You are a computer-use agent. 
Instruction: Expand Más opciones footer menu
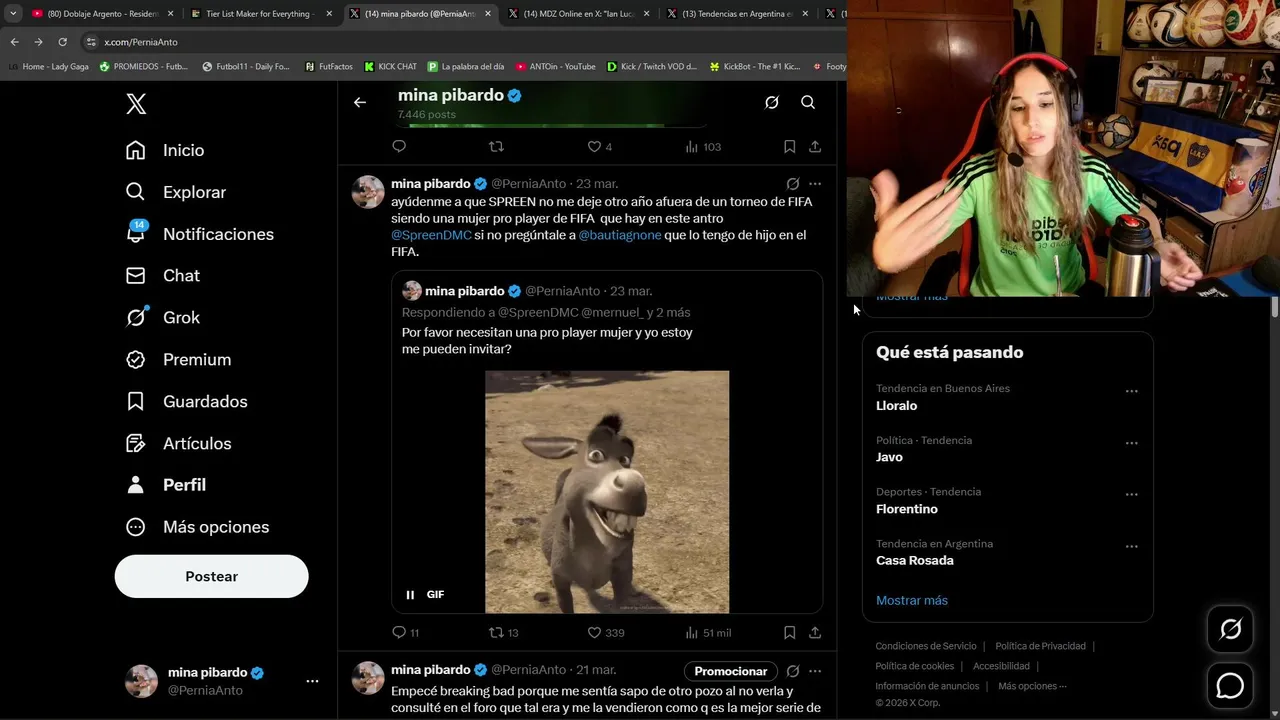[1032, 686]
